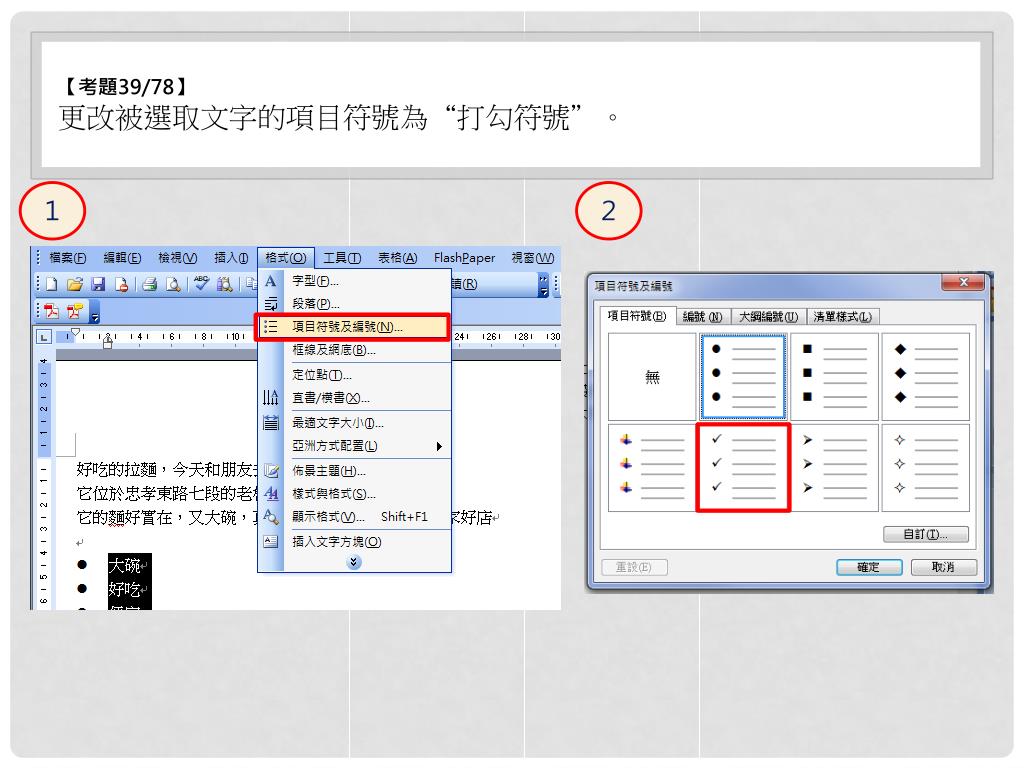Click the text box icon beside 插入文字方塊
The height and width of the screenshot is (768, 1024).
[271, 541]
